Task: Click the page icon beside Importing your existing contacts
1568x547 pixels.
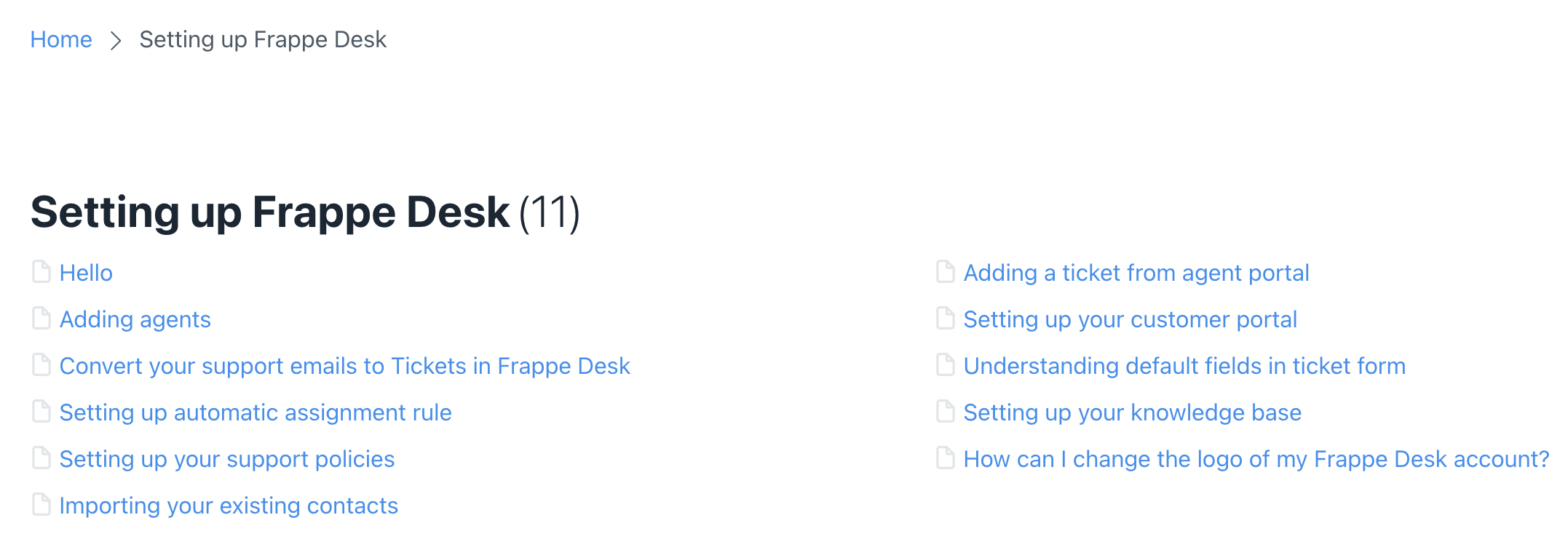Action: pos(41,505)
